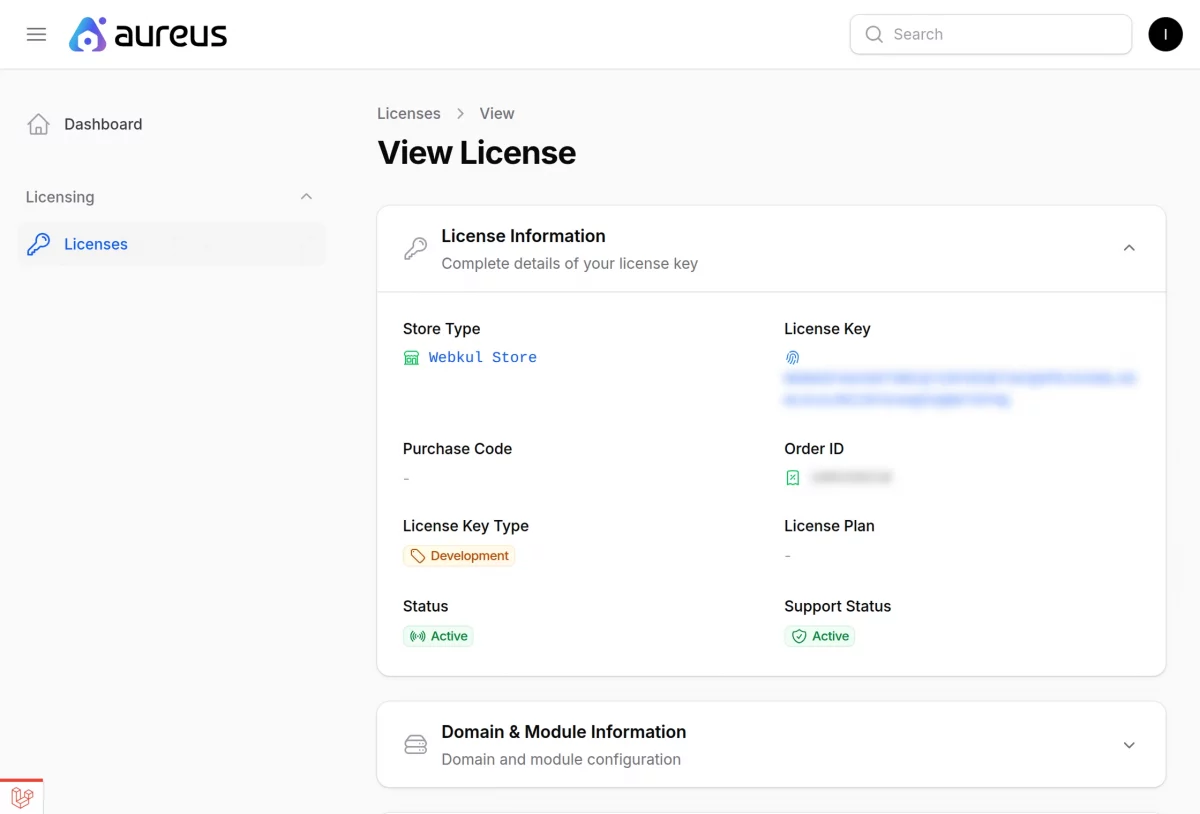Click the receipt icon under Order ID
The height and width of the screenshot is (814, 1200).
793,478
